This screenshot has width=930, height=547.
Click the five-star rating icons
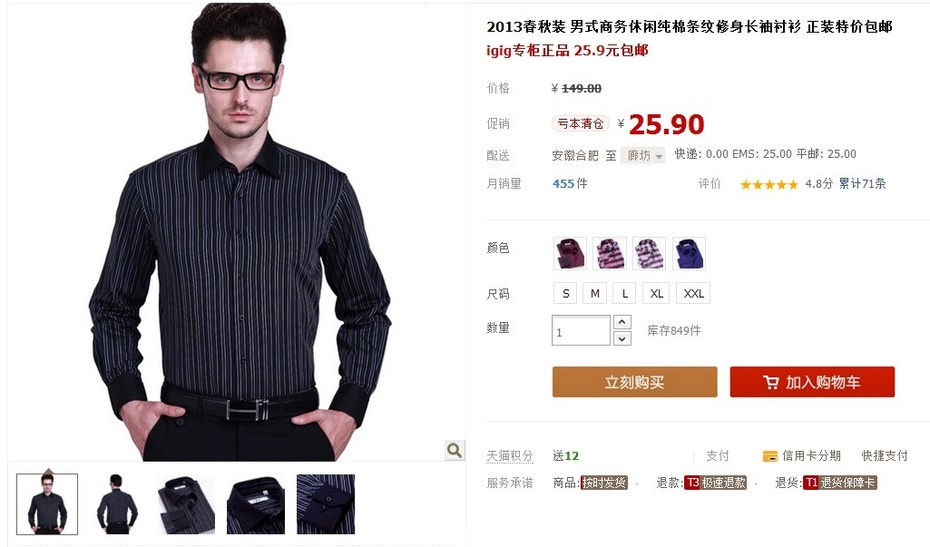(x=769, y=185)
